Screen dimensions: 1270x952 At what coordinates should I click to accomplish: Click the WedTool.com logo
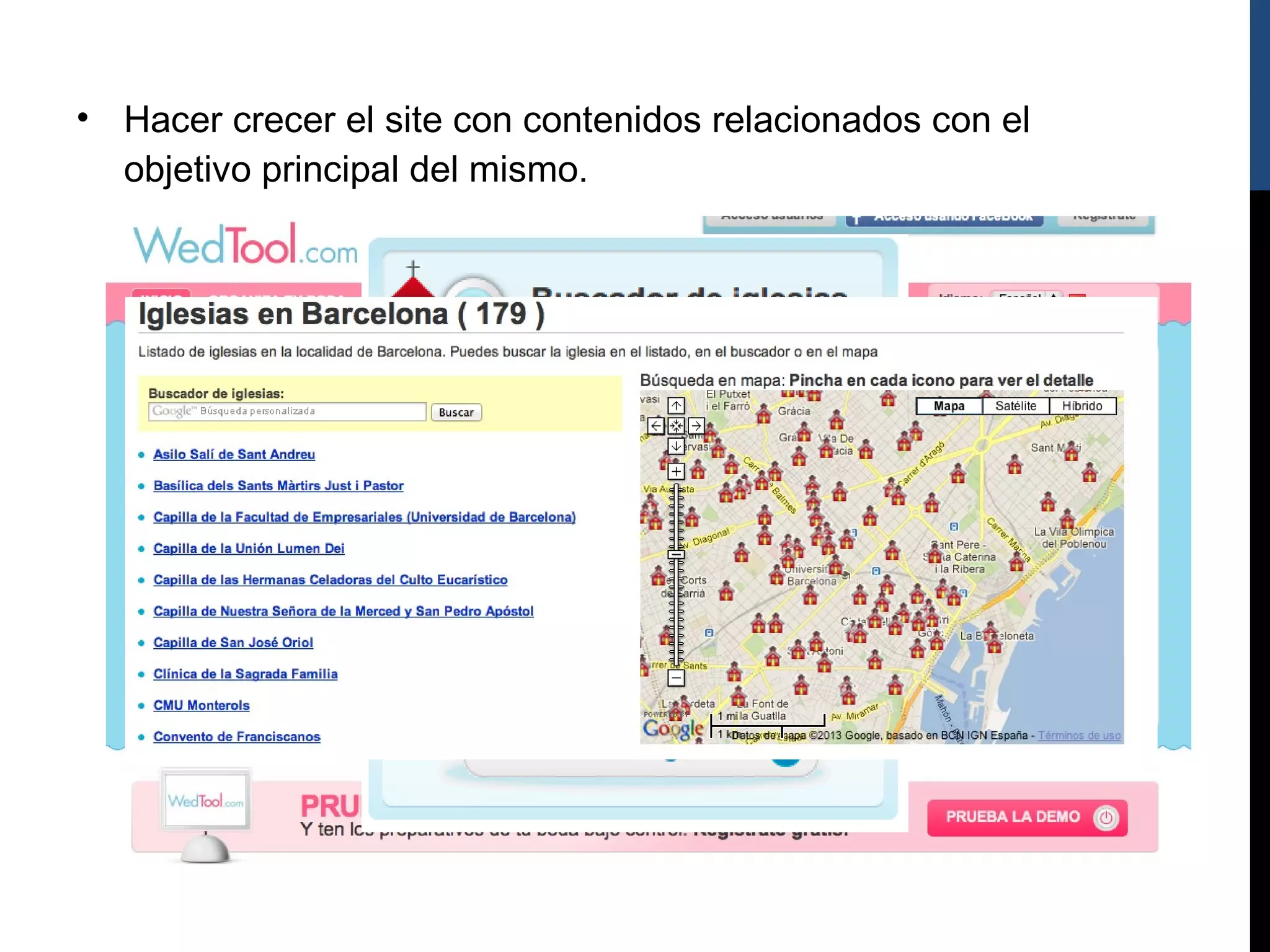coord(246,245)
